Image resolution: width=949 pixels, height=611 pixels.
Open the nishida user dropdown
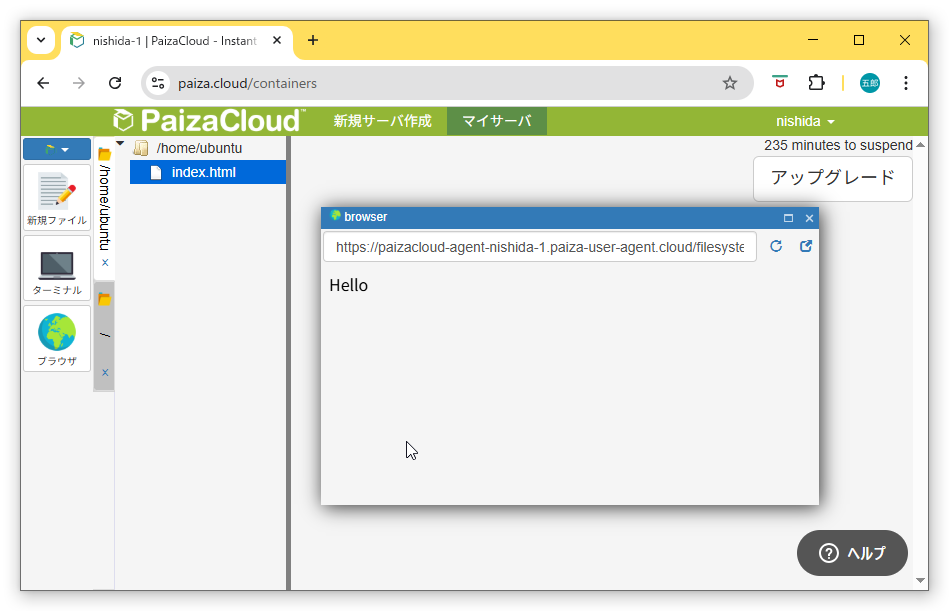pos(806,122)
